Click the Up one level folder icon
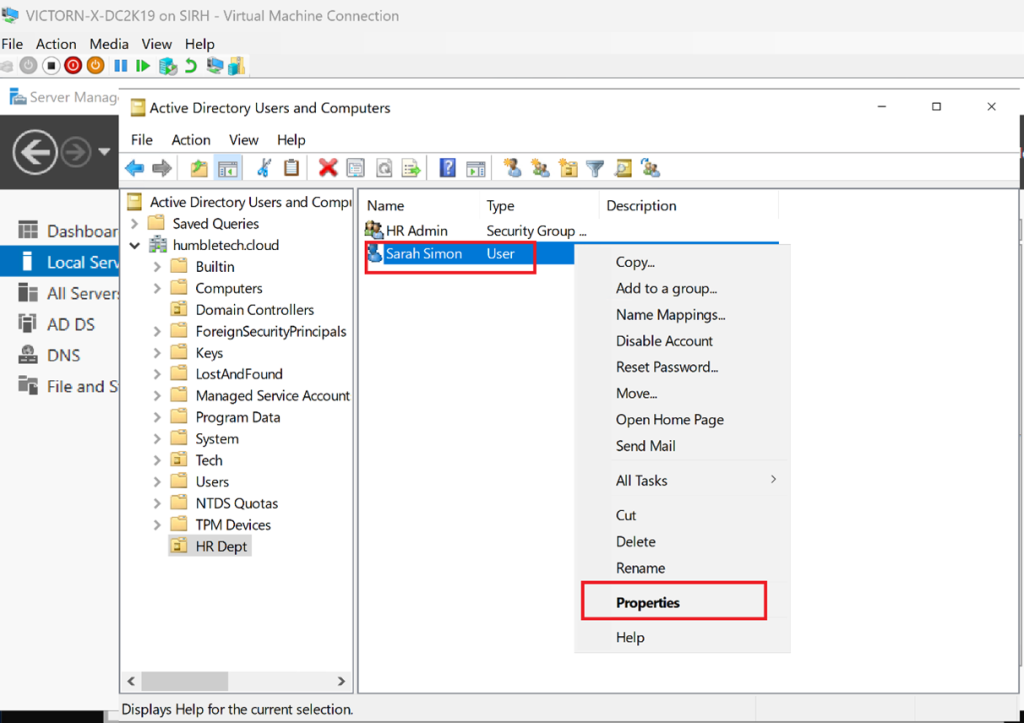 coord(199,169)
